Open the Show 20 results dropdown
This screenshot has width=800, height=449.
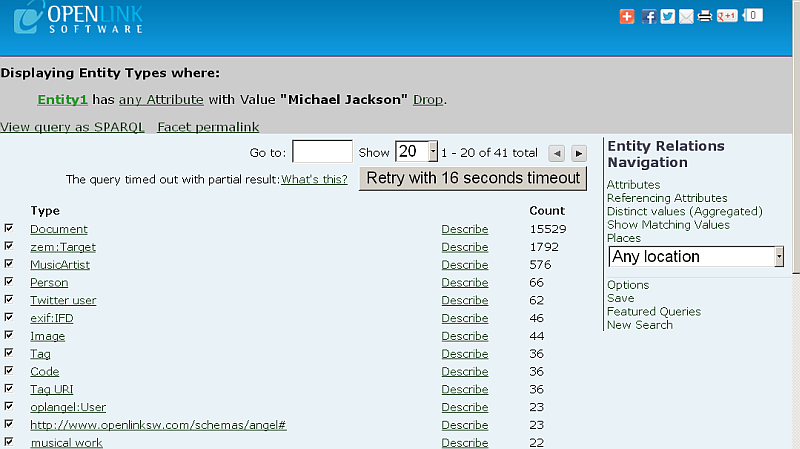pyautogui.click(x=416, y=152)
